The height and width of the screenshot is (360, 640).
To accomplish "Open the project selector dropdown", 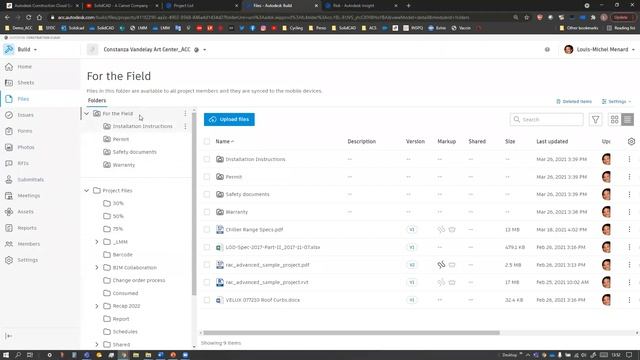I will [x=204, y=50].
